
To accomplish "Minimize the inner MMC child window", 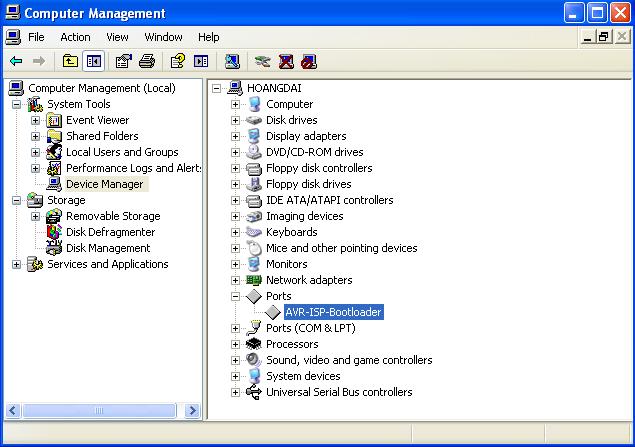I will coord(587,37).
